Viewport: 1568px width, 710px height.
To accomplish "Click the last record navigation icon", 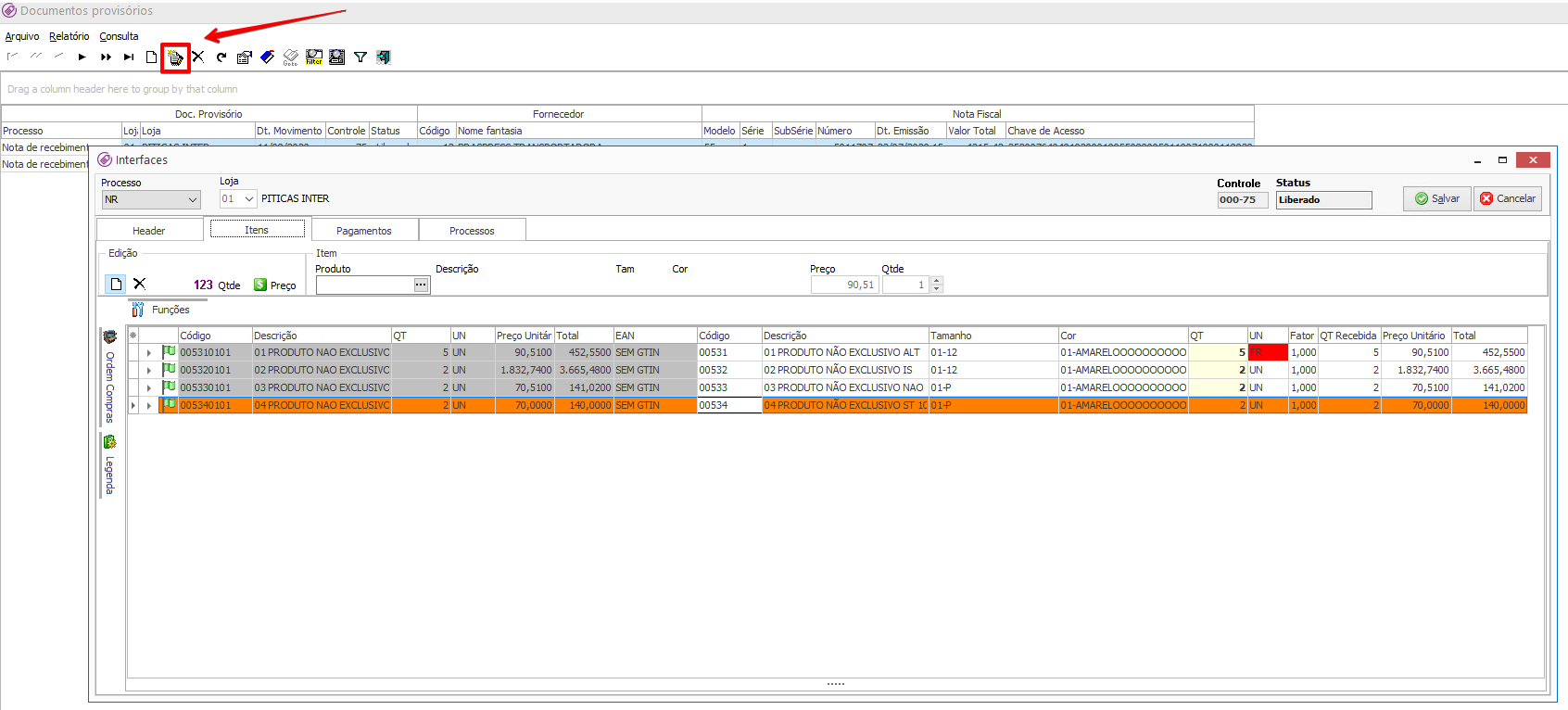I will point(129,57).
